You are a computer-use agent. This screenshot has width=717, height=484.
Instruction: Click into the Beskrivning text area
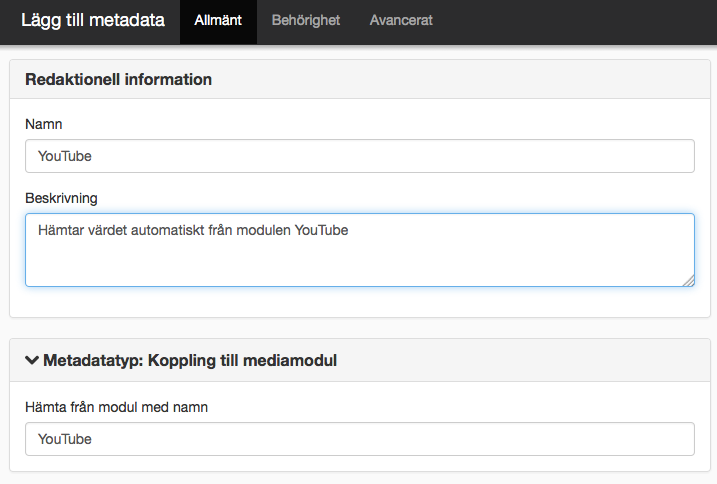(360, 250)
